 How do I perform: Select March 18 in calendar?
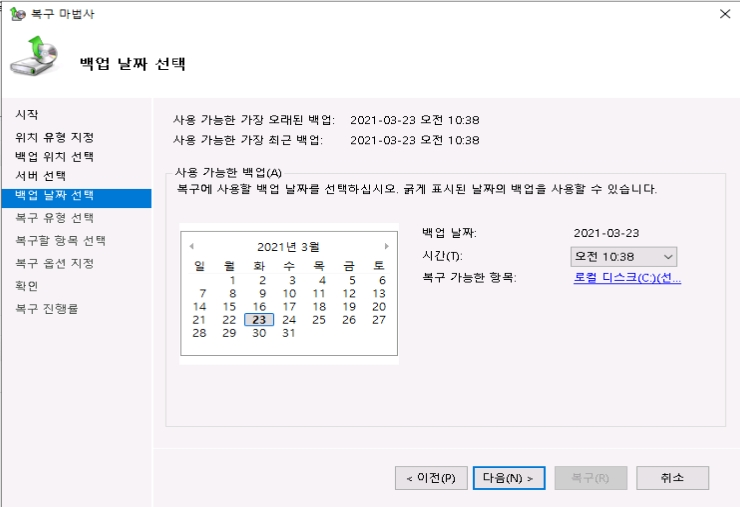tap(319, 306)
